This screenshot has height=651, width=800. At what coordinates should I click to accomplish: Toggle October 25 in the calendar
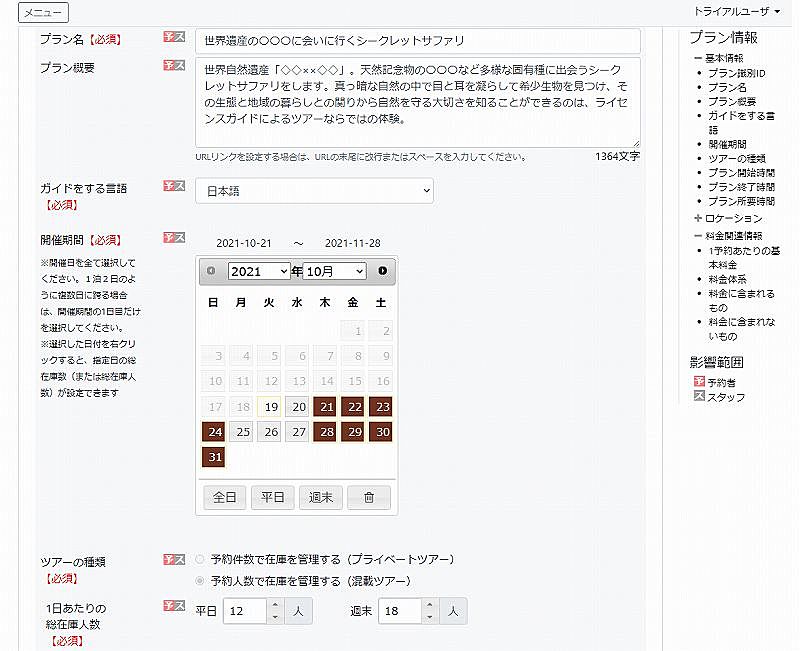[241, 432]
